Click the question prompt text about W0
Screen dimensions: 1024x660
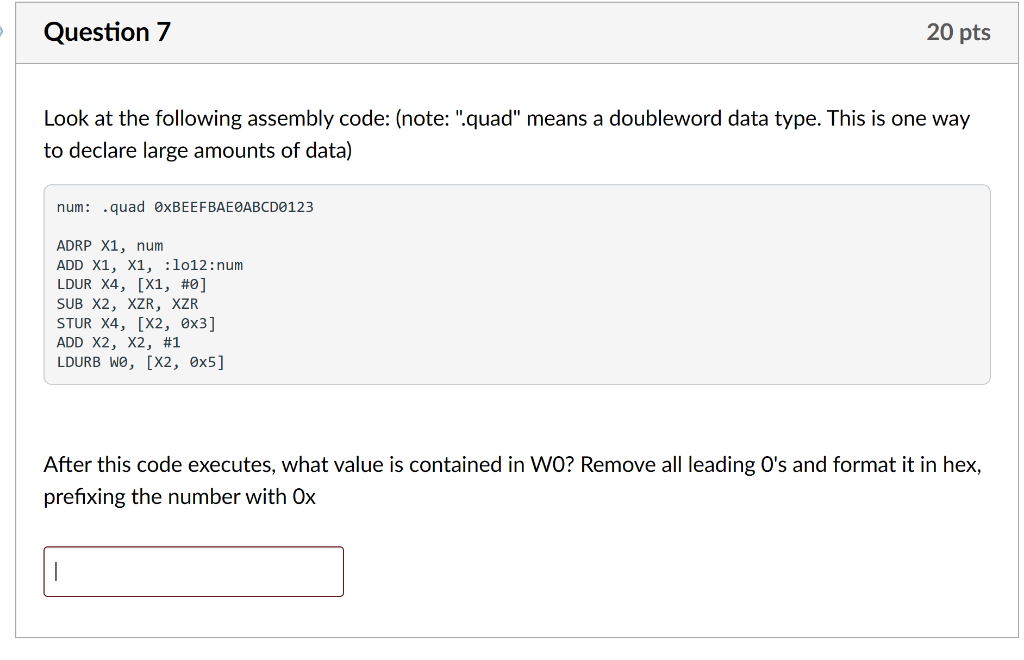[400, 464]
